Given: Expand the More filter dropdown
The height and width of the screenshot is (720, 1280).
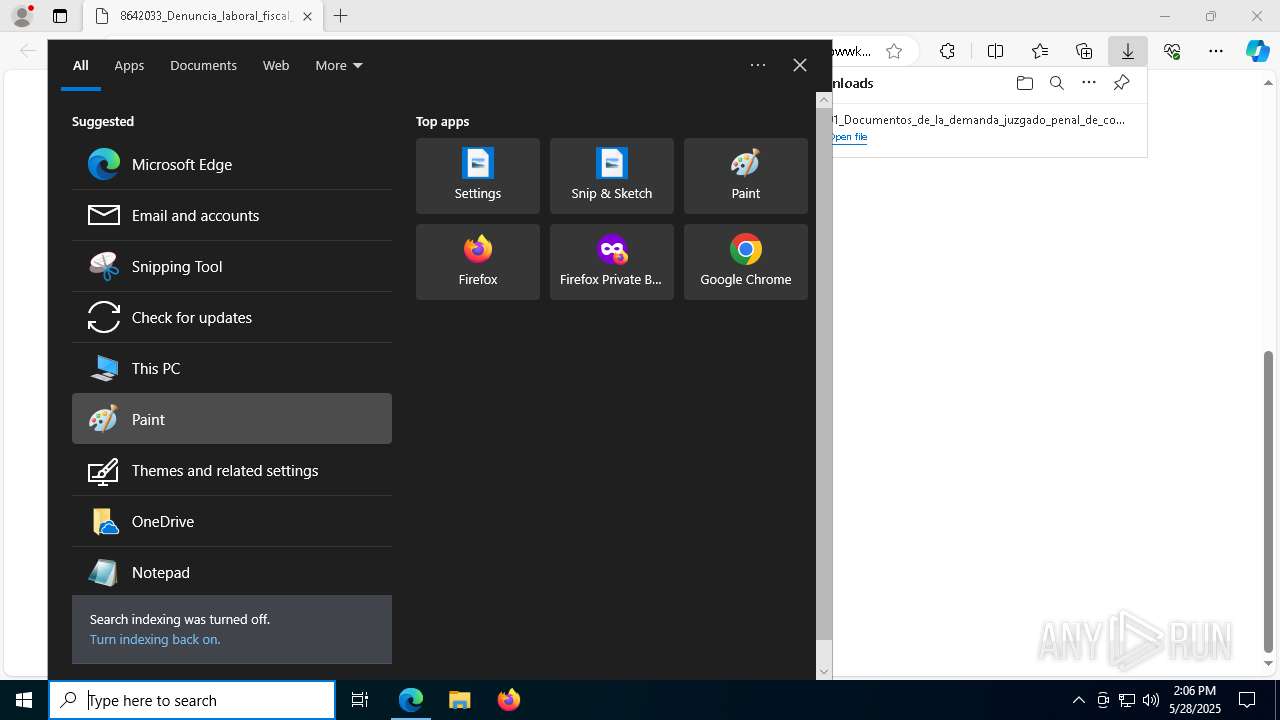Looking at the screenshot, I should [x=339, y=65].
